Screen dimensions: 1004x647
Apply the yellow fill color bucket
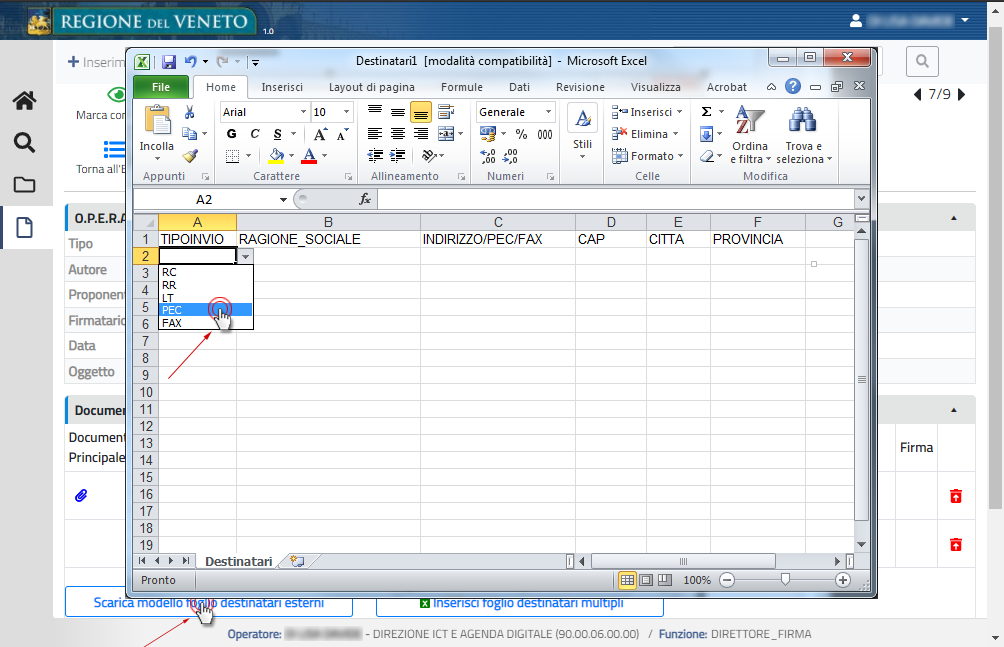(x=277, y=156)
